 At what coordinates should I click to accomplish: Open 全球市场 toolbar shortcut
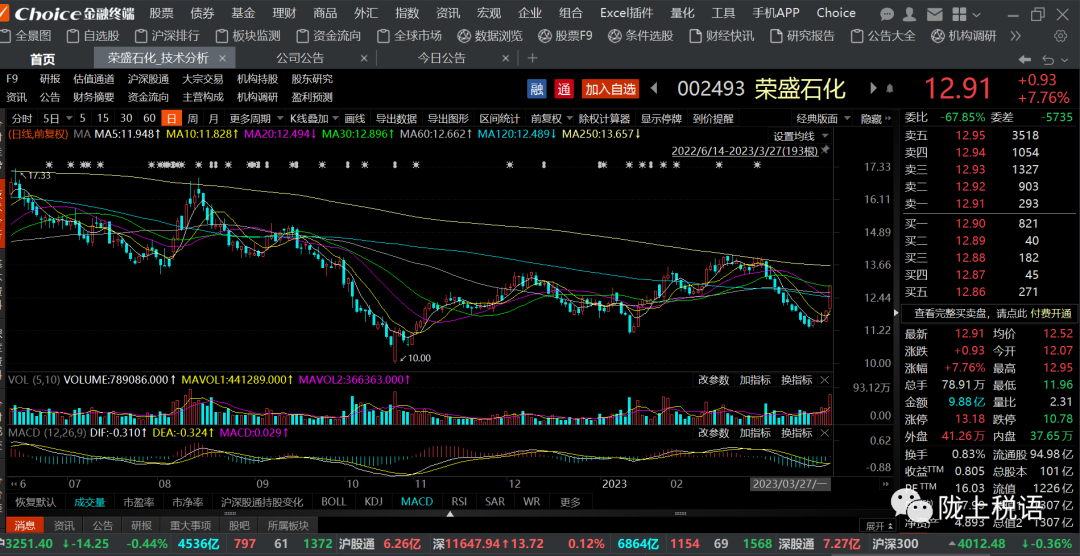pos(410,36)
